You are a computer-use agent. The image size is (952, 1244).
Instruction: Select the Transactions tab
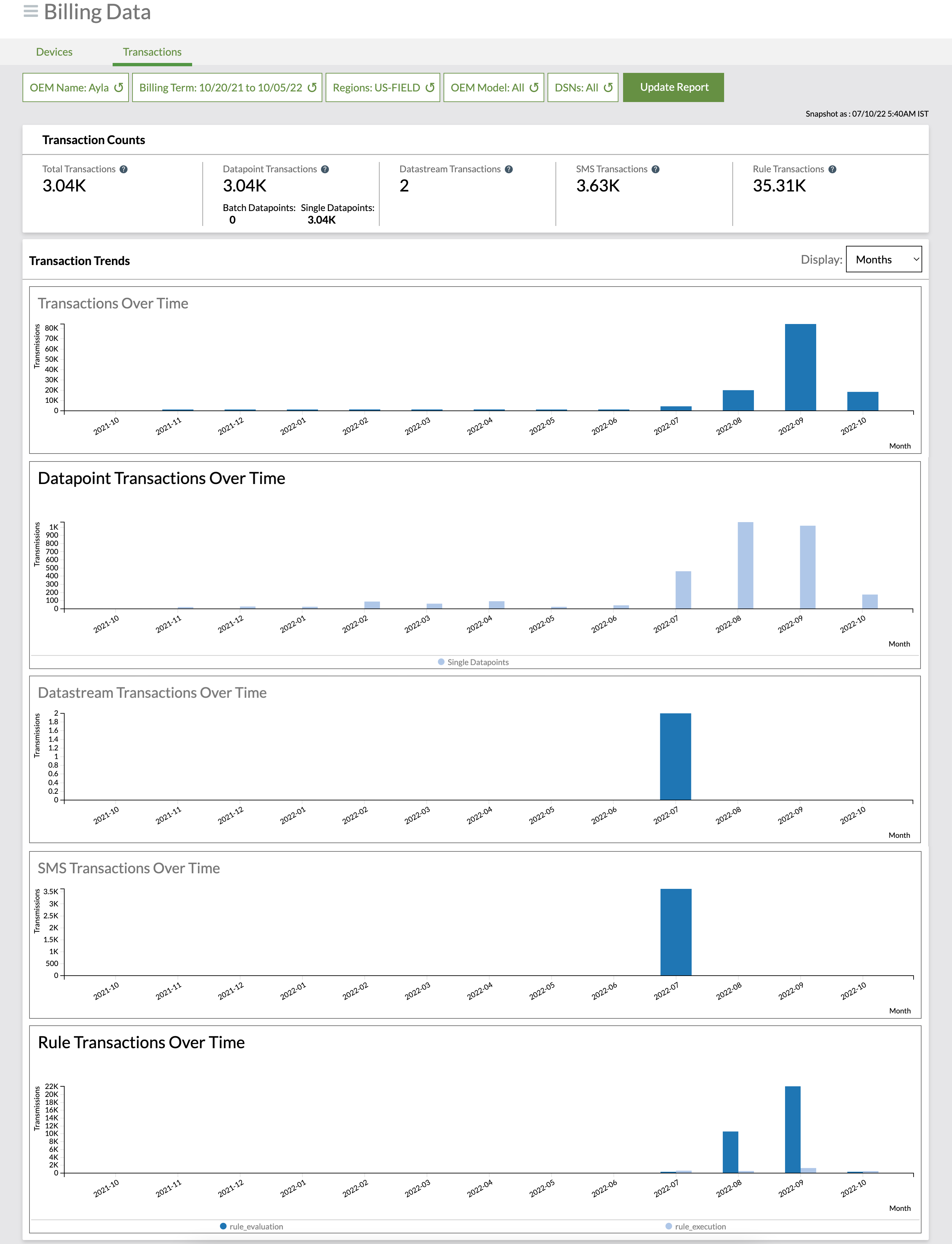tap(152, 52)
